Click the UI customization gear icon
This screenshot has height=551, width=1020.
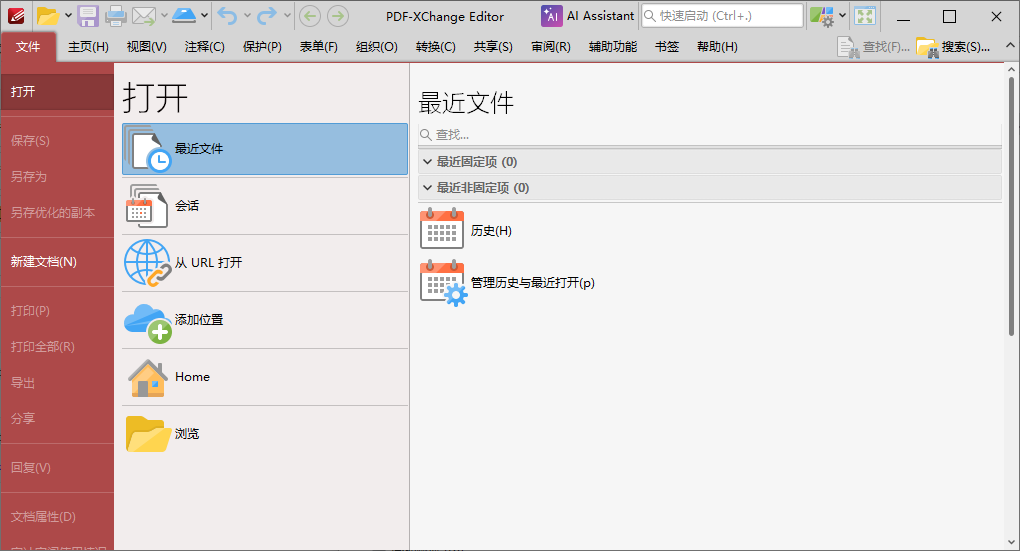click(822, 16)
